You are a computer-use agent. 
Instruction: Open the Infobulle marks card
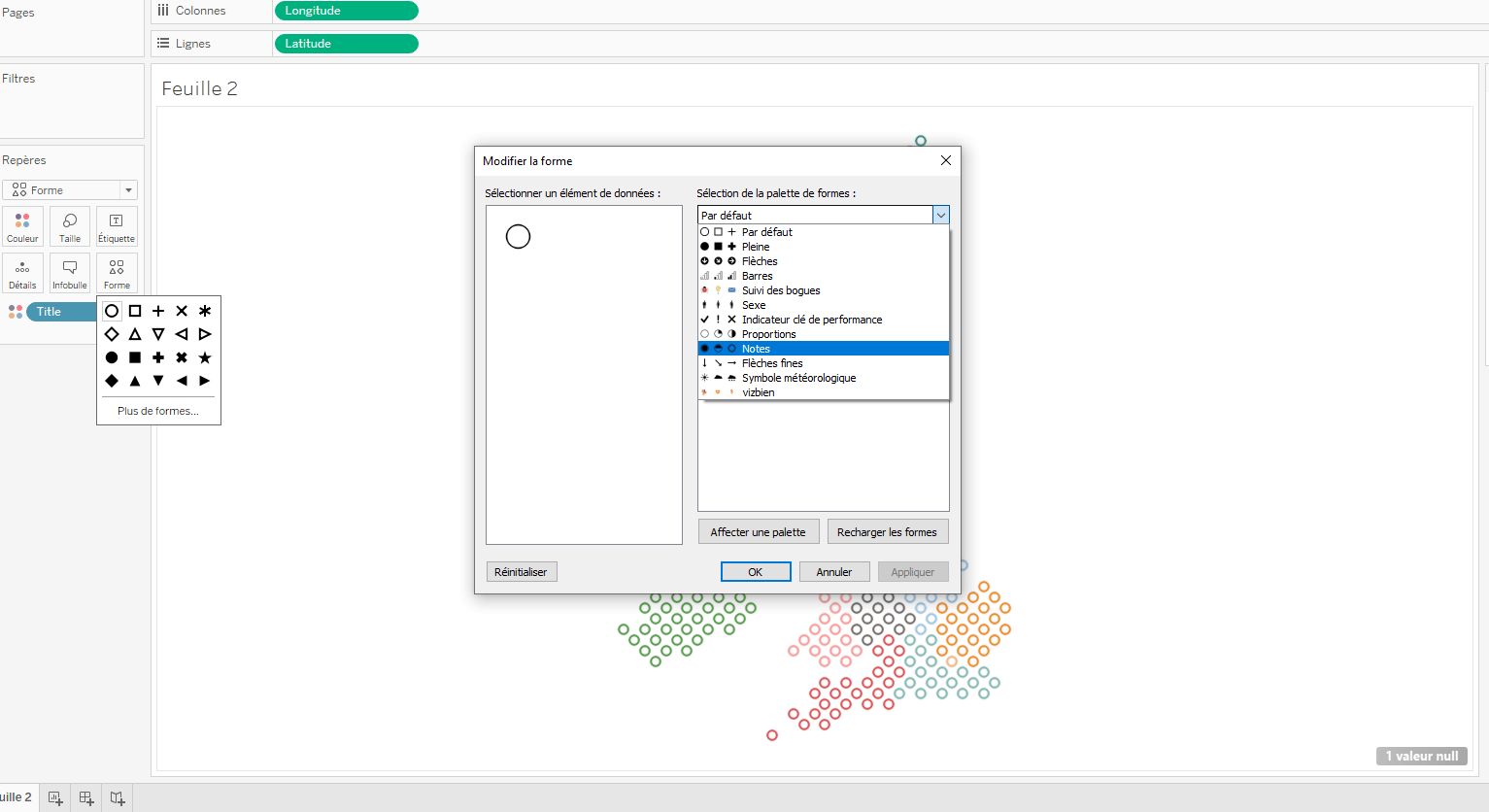[70, 273]
